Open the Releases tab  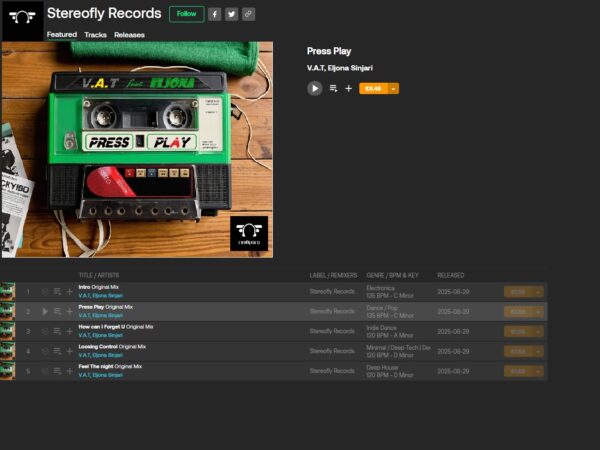tap(129, 35)
